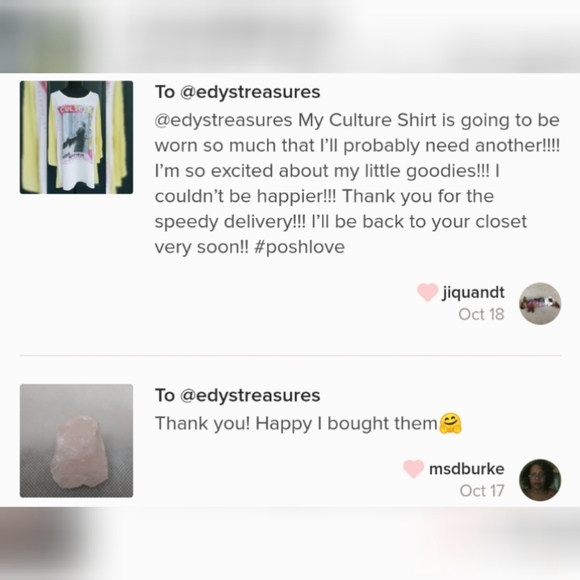The height and width of the screenshot is (580, 580).
Task: Visit the msdburke username link
Action: tap(466, 469)
